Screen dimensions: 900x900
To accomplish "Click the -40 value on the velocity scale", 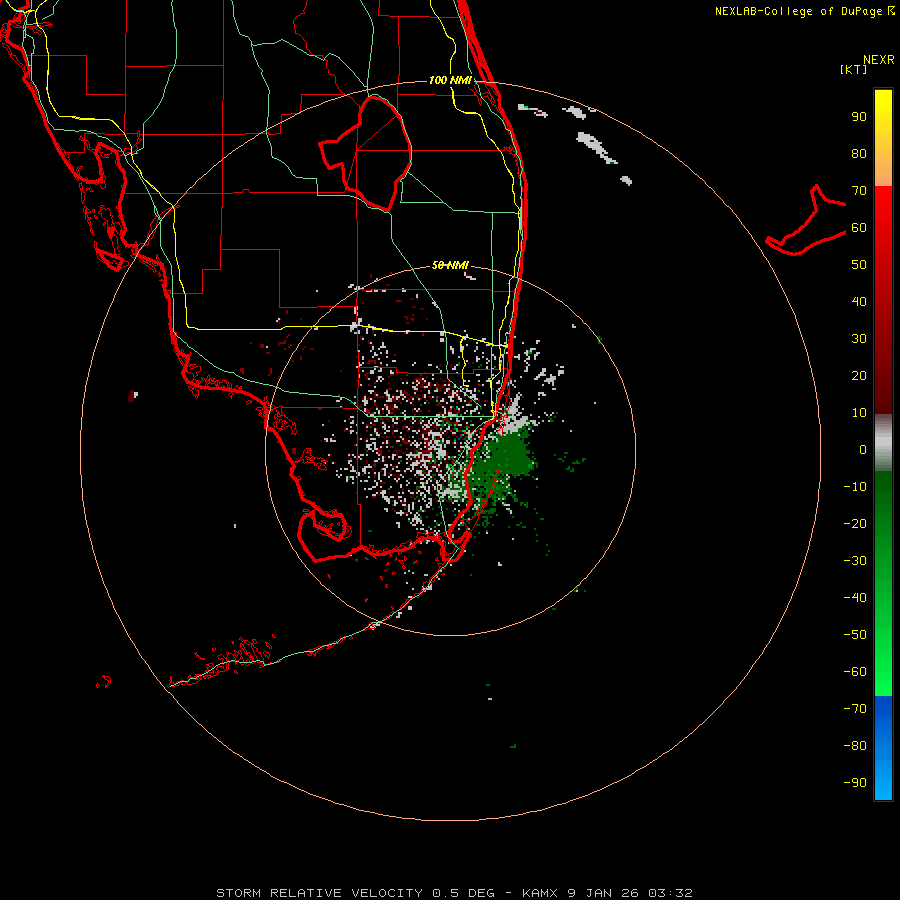I will click(x=855, y=598).
